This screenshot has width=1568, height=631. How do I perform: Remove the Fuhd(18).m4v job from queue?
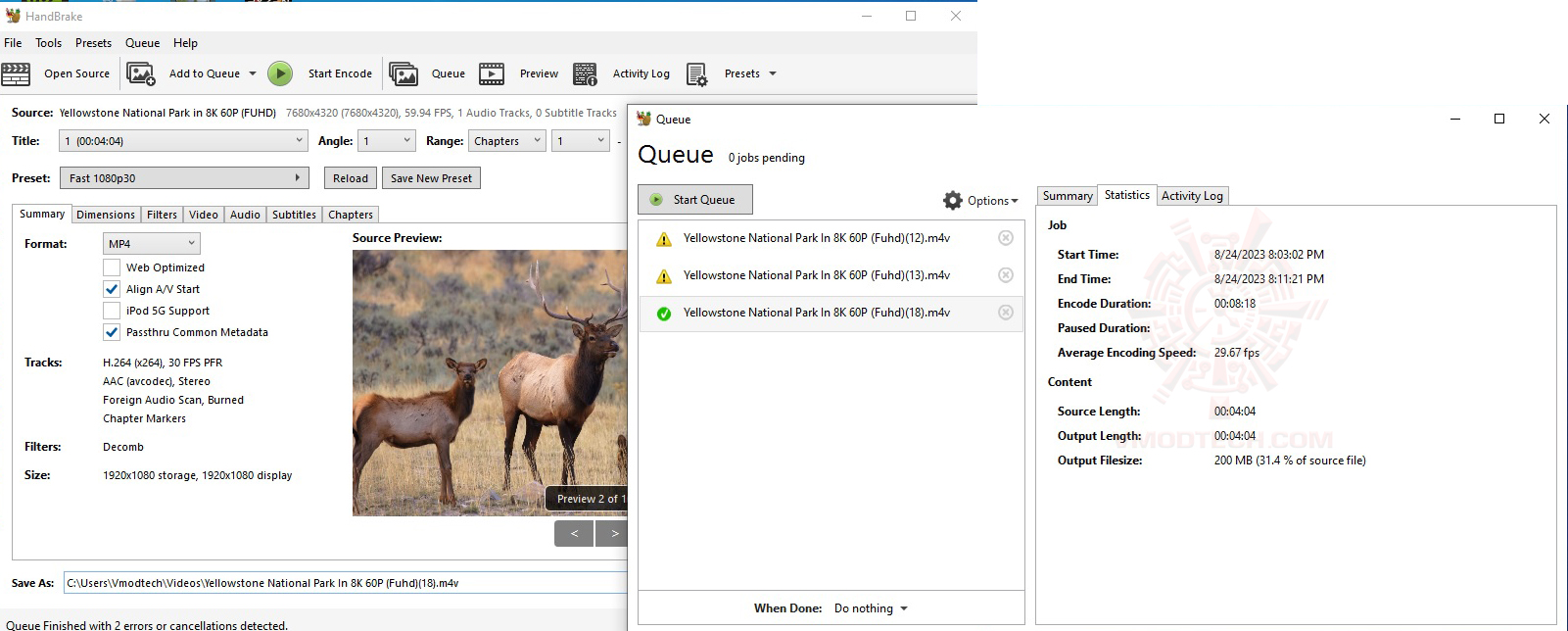tap(1005, 313)
